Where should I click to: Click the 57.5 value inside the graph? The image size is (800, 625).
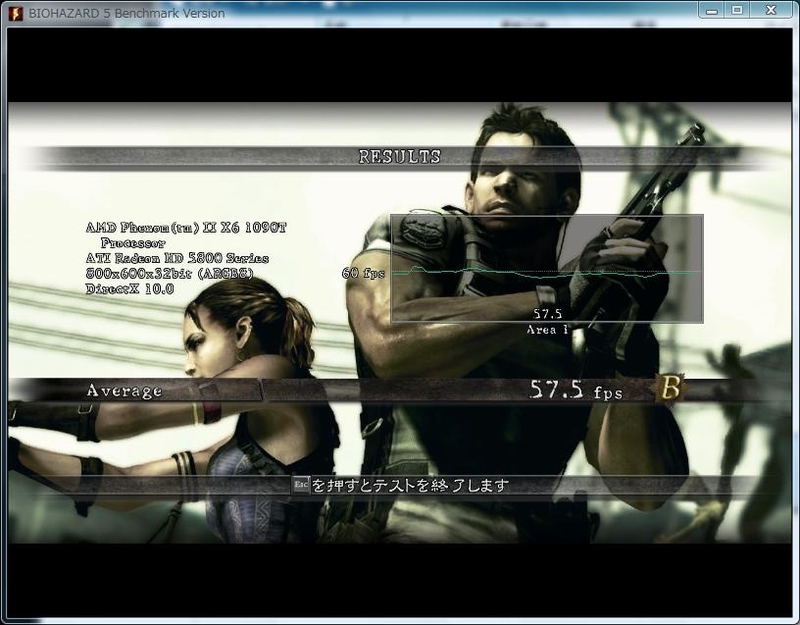click(547, 313)
